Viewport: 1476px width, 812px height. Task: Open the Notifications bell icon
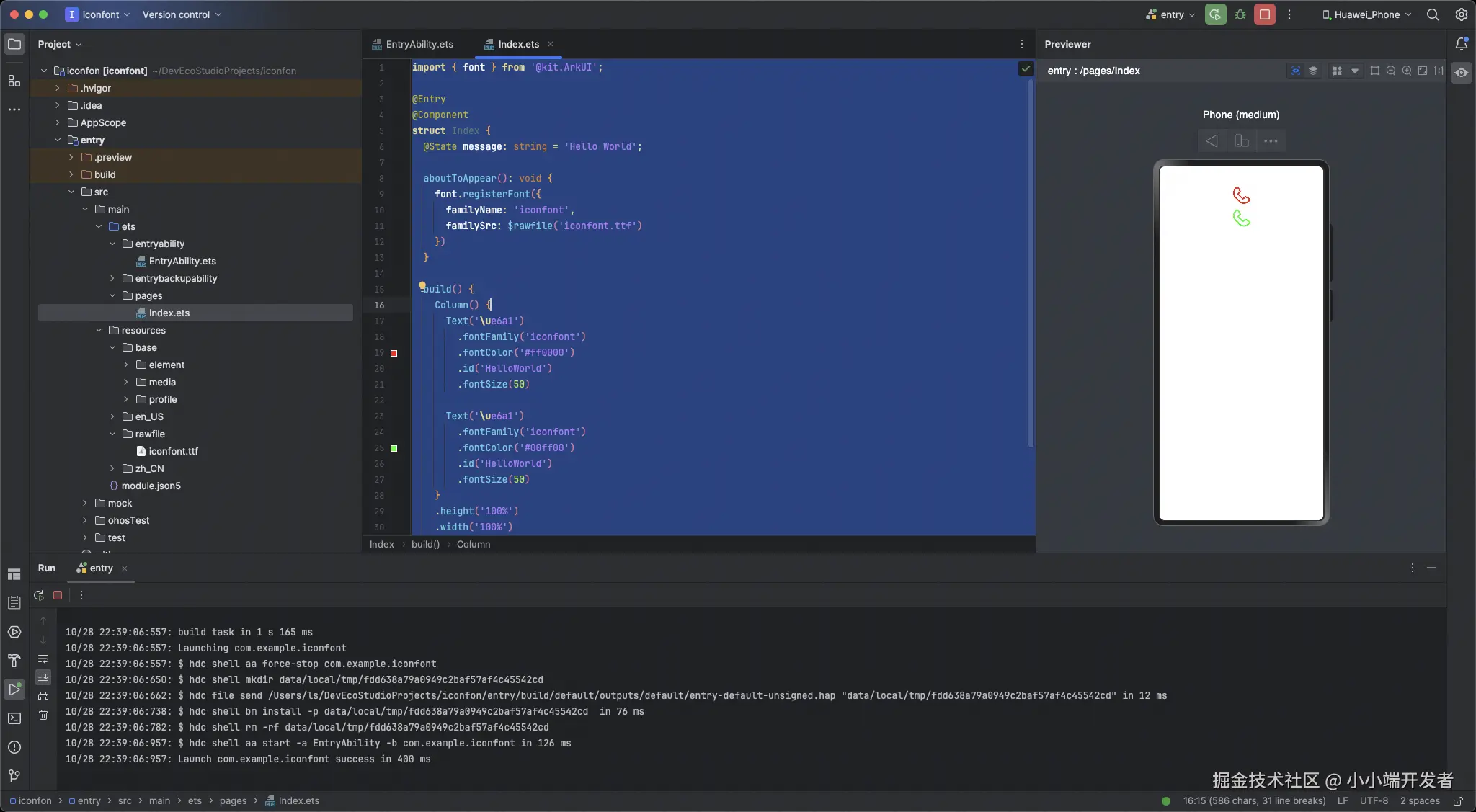pyautogui.click(x=1461, y=44)
